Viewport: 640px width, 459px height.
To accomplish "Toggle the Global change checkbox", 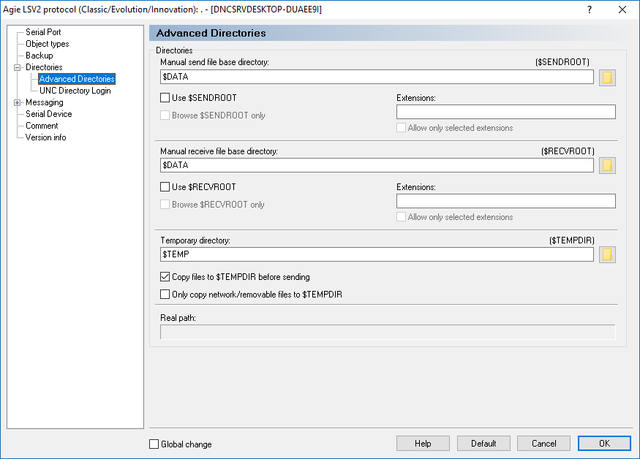I will point(154,444).
